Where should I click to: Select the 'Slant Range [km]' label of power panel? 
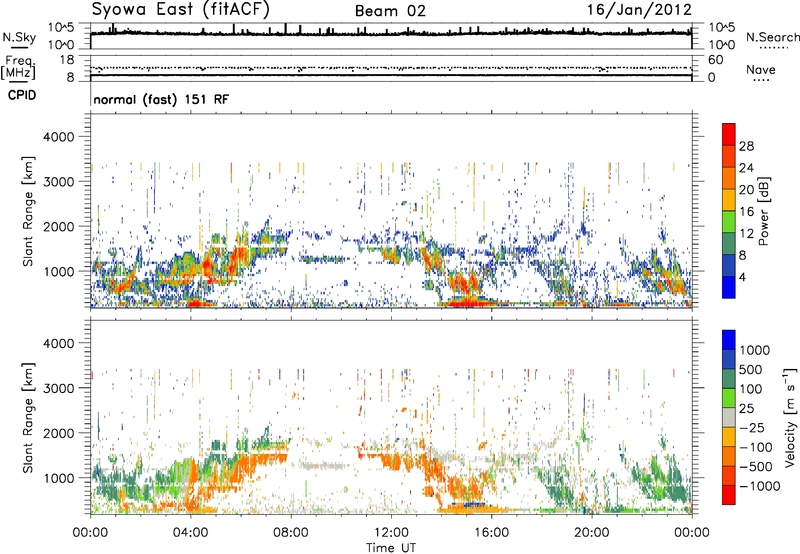(28, 211)
